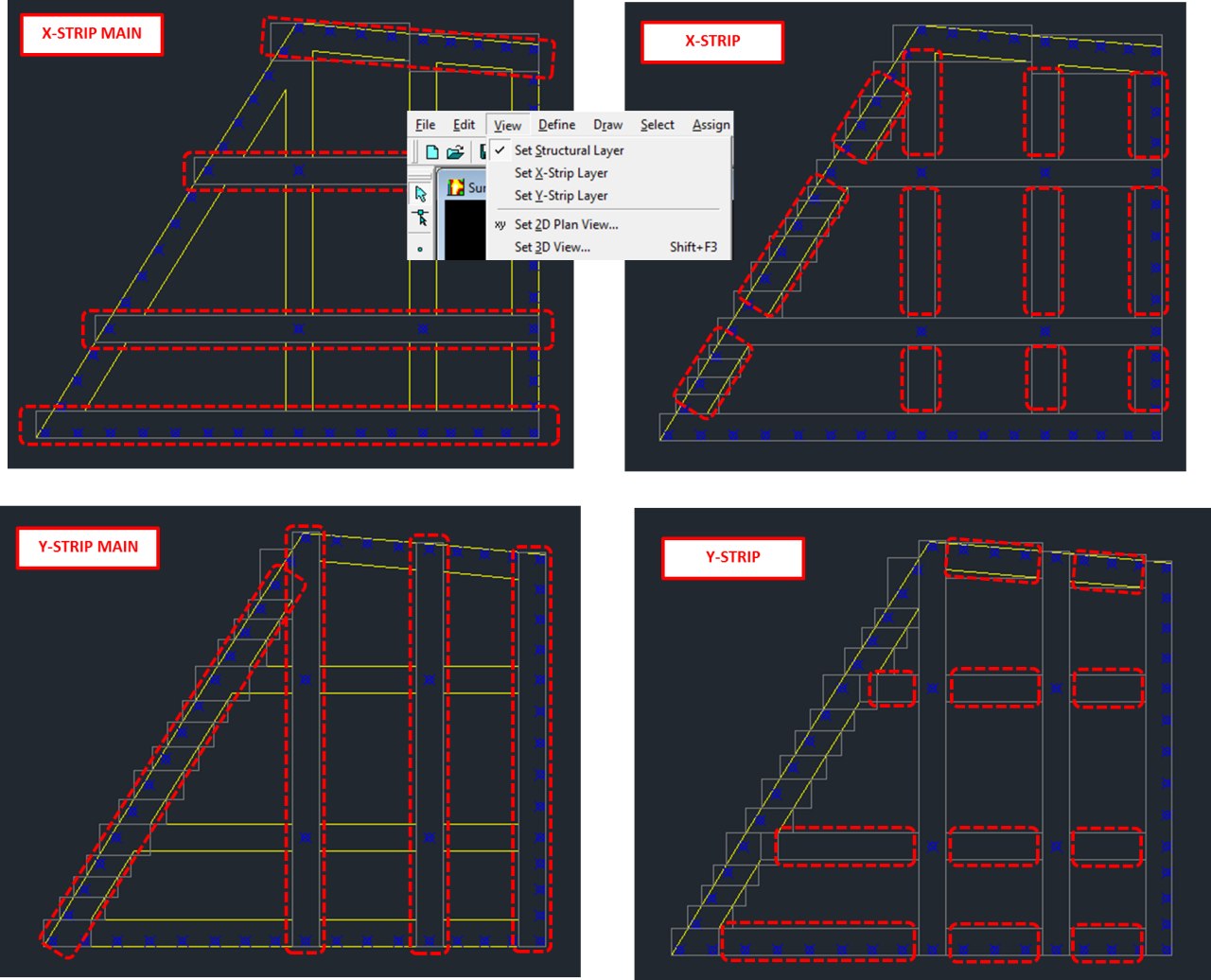The width and height of the screenshot is (1211, 980).
Task: Open the Edit menu
Action: [464, 125]
